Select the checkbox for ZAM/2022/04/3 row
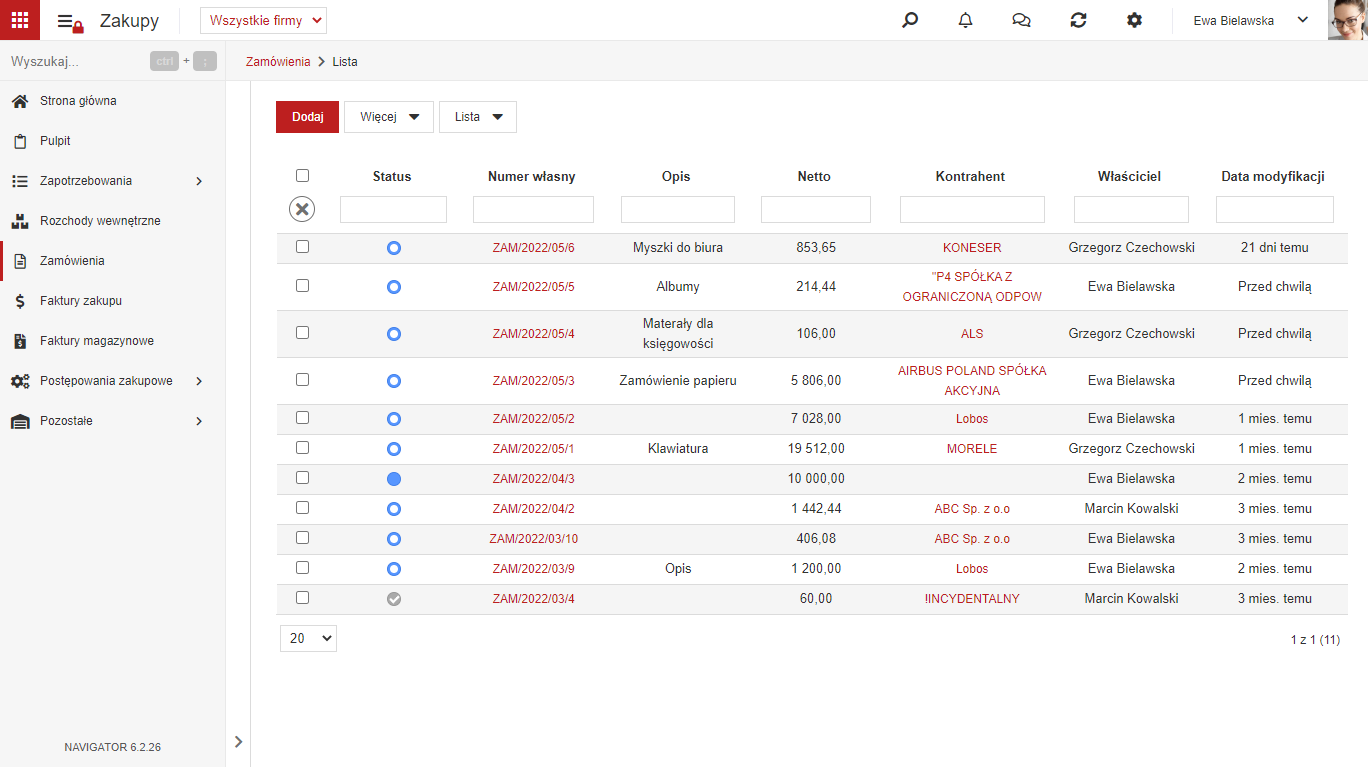The width and height of the screenshot is (1368, 767). pyautogui.click(x=303, y=477)
